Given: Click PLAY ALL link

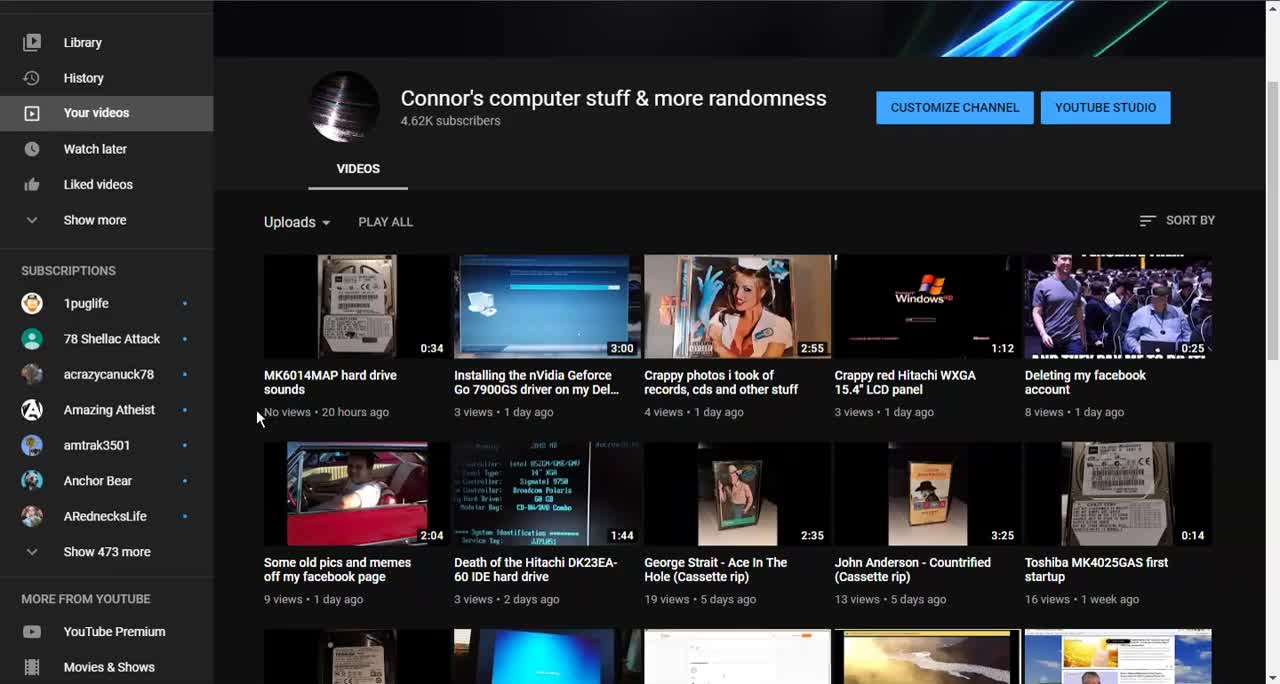Looking at the screenshot, I should (385, 222).
